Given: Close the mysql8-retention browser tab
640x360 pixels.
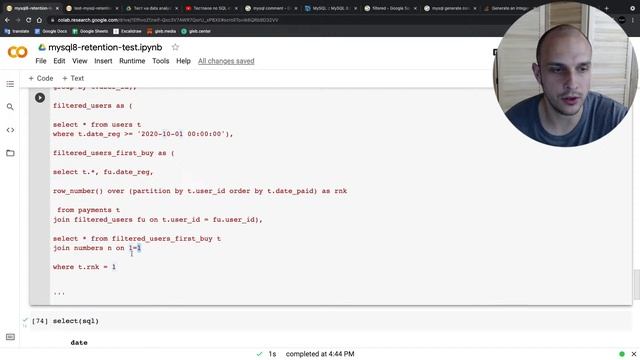Looking at the screenshot, I should pyautogui.click(x=57, y=8).
